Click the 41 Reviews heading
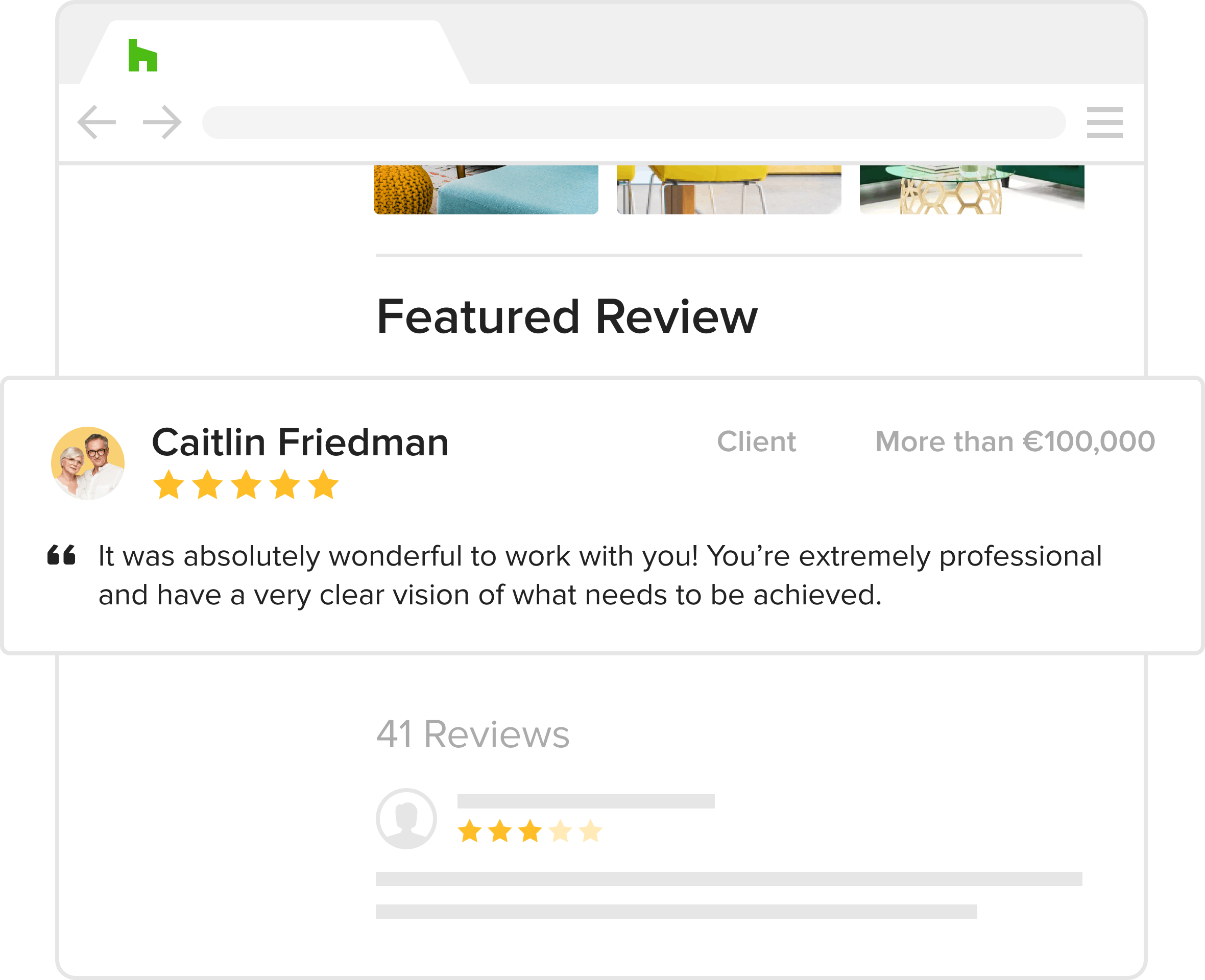1205x980 pixels. 473,734
